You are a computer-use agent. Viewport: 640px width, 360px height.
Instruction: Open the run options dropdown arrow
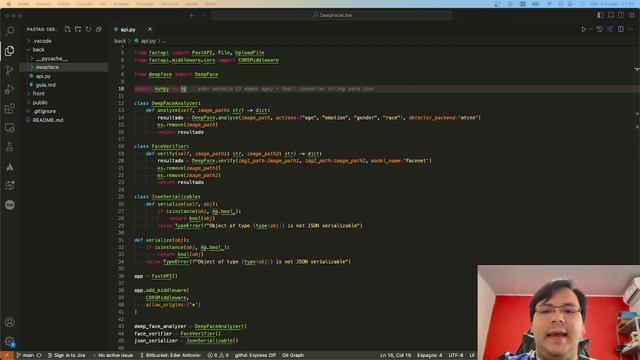(590, 29)
